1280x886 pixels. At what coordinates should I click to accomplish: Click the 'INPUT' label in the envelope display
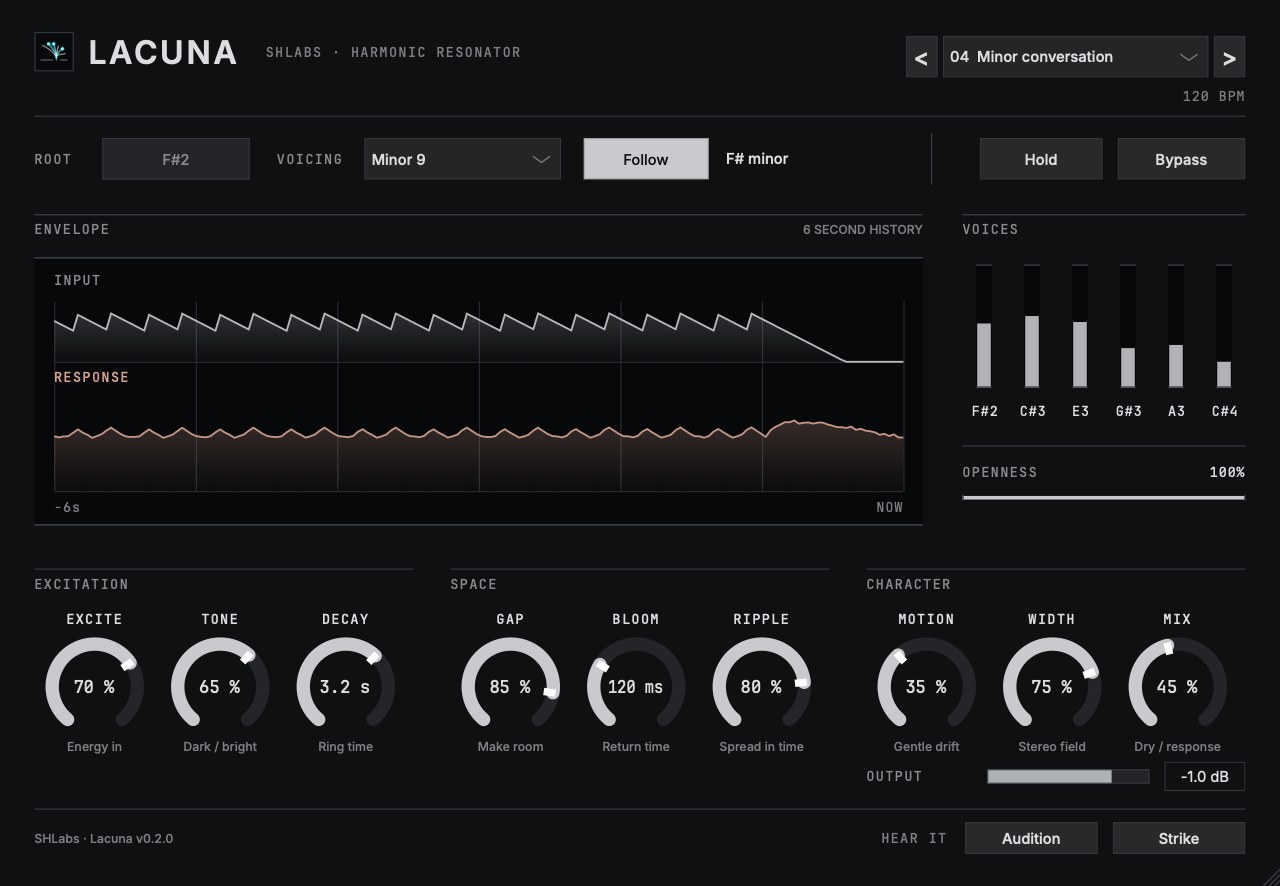click(x=78, y=281)
